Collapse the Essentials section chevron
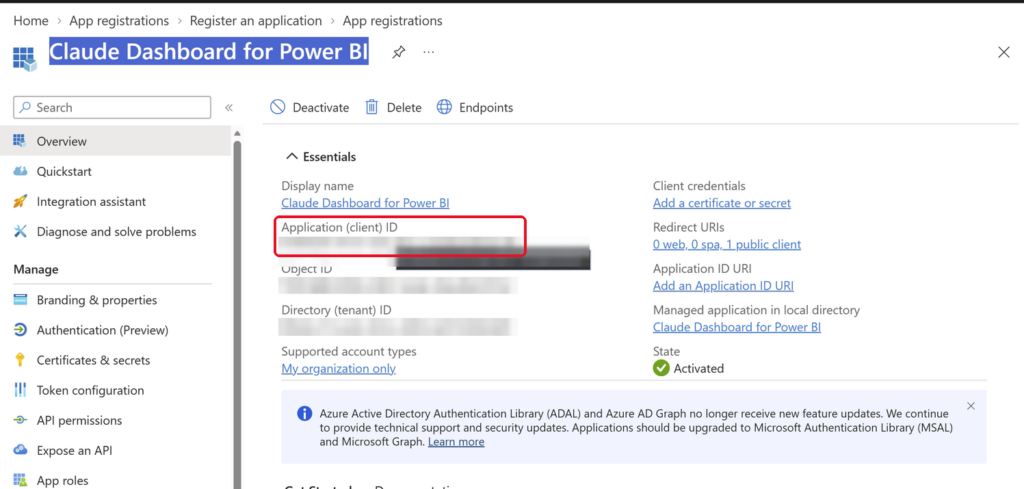The image size is (1024, 489). tap(291, 157)
